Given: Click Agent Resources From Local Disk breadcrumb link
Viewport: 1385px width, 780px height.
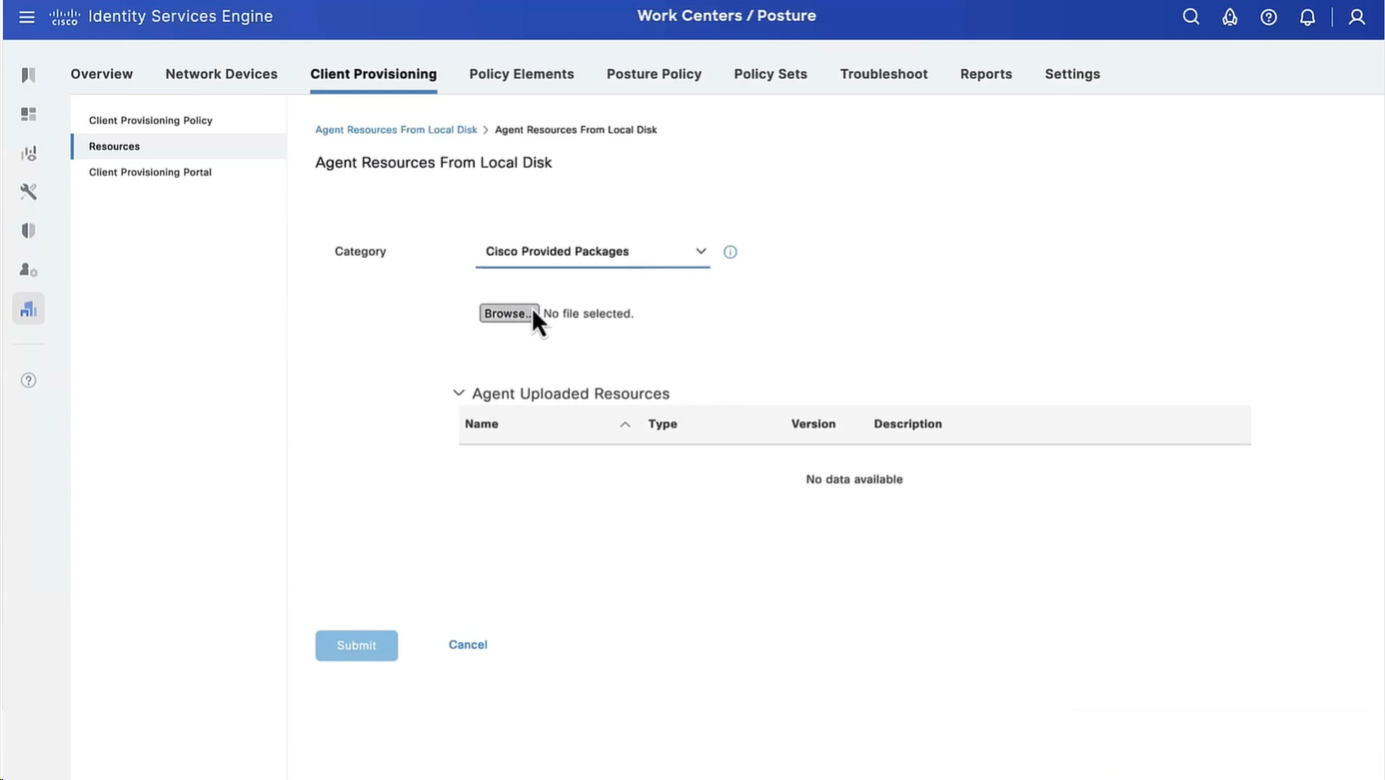Looking at the screenshot, I should 396,130.
